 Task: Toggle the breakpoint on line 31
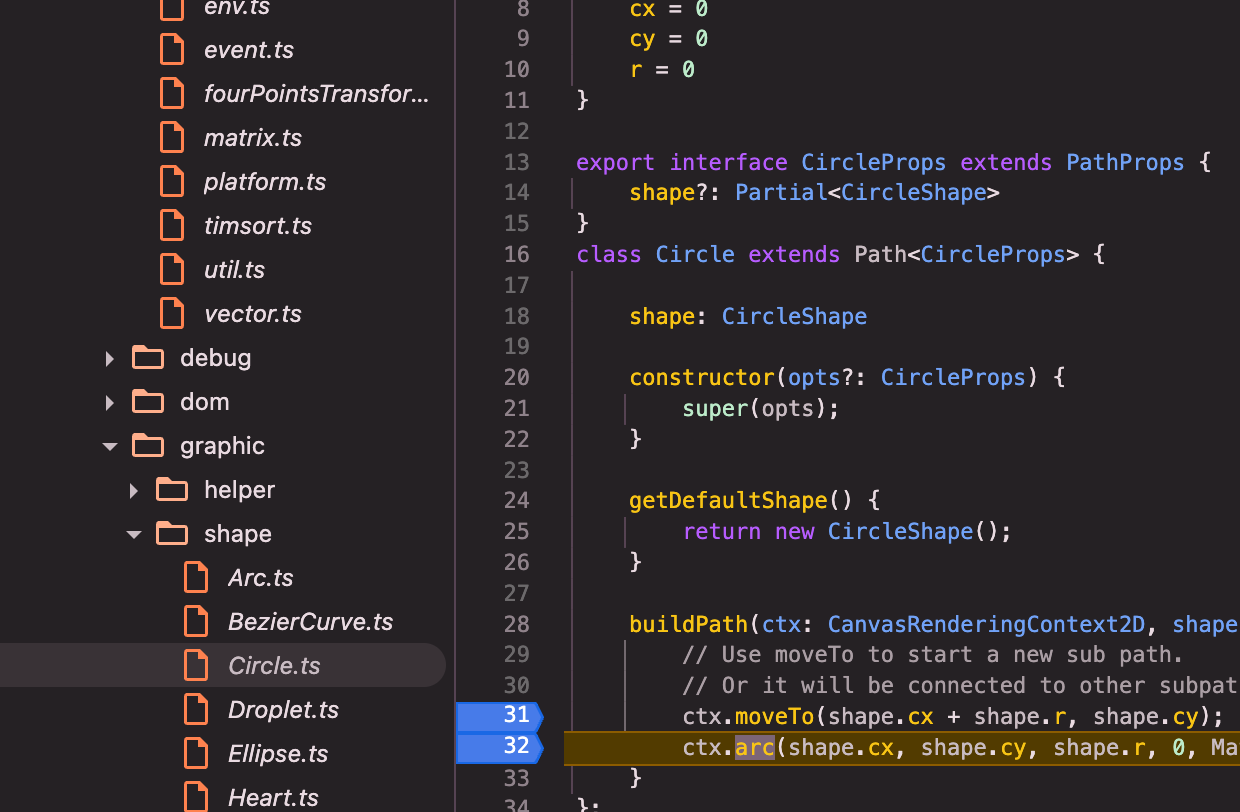[498, 716]
